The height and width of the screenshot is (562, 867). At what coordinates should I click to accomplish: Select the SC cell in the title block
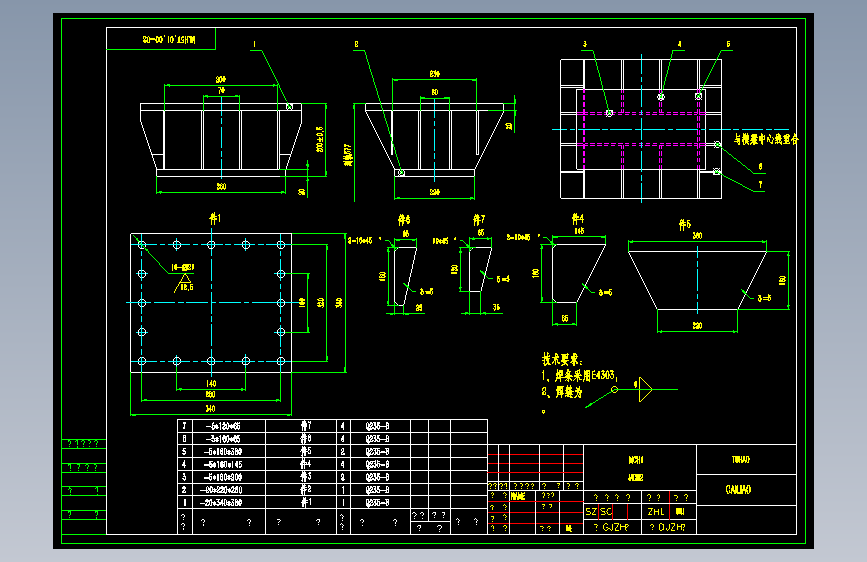(606, 512)
